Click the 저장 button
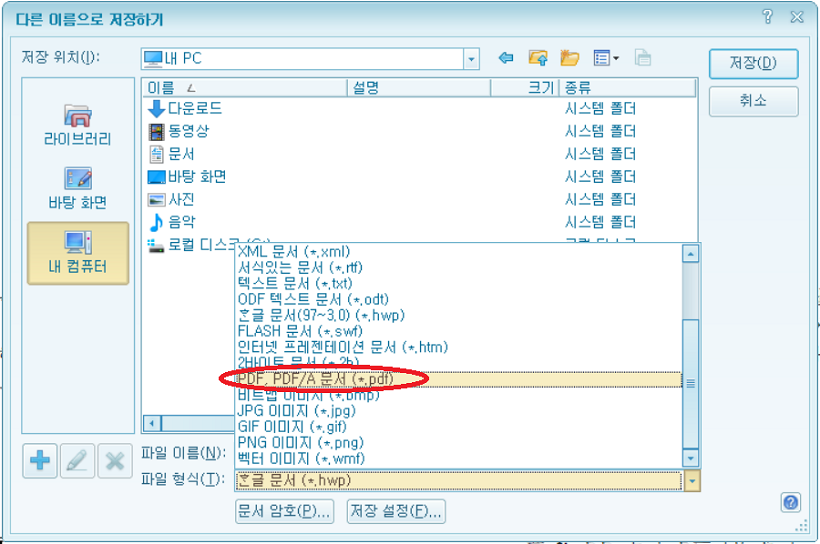The width and height of the screenshot is (820, 544). [753, 63]
